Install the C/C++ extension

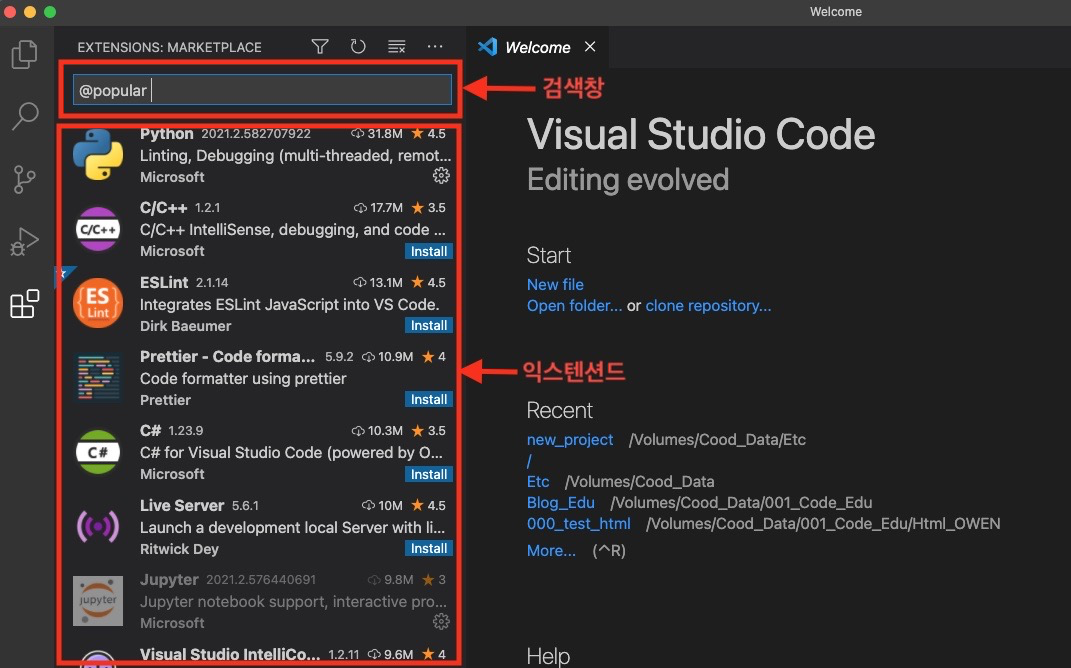coord(428,251)
